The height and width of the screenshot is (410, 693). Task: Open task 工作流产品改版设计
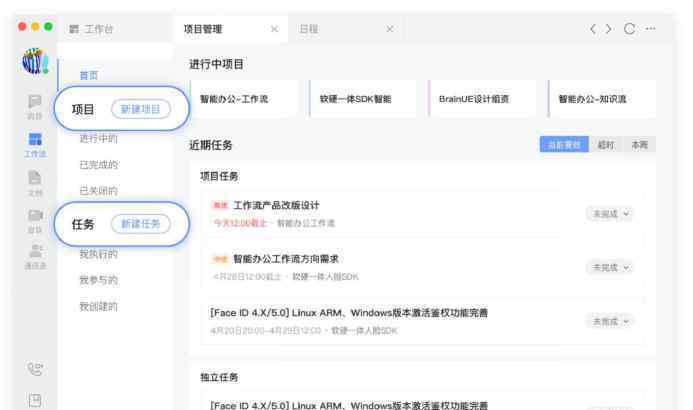point(276,205)
